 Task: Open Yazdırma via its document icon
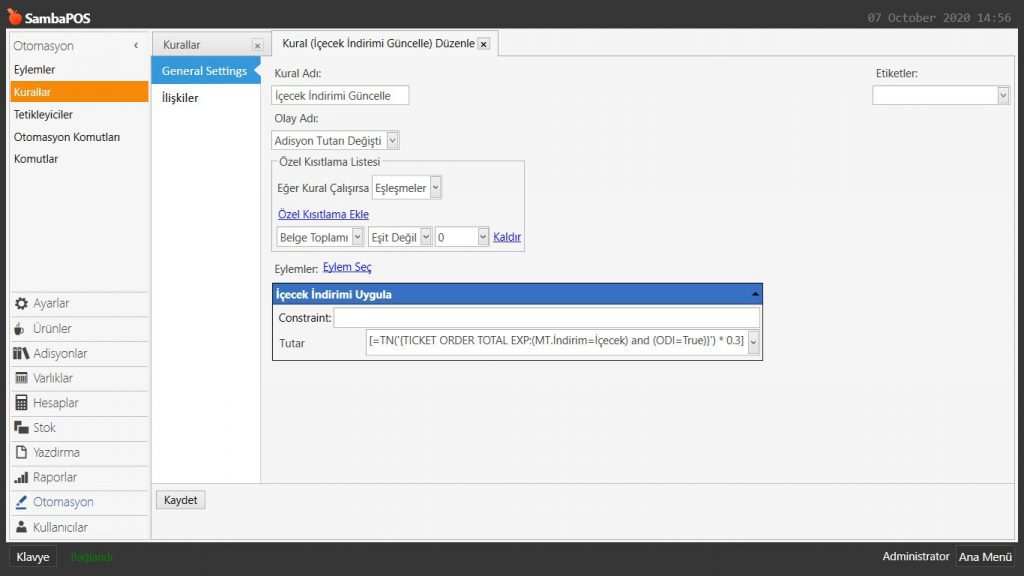tap(21, 453)
